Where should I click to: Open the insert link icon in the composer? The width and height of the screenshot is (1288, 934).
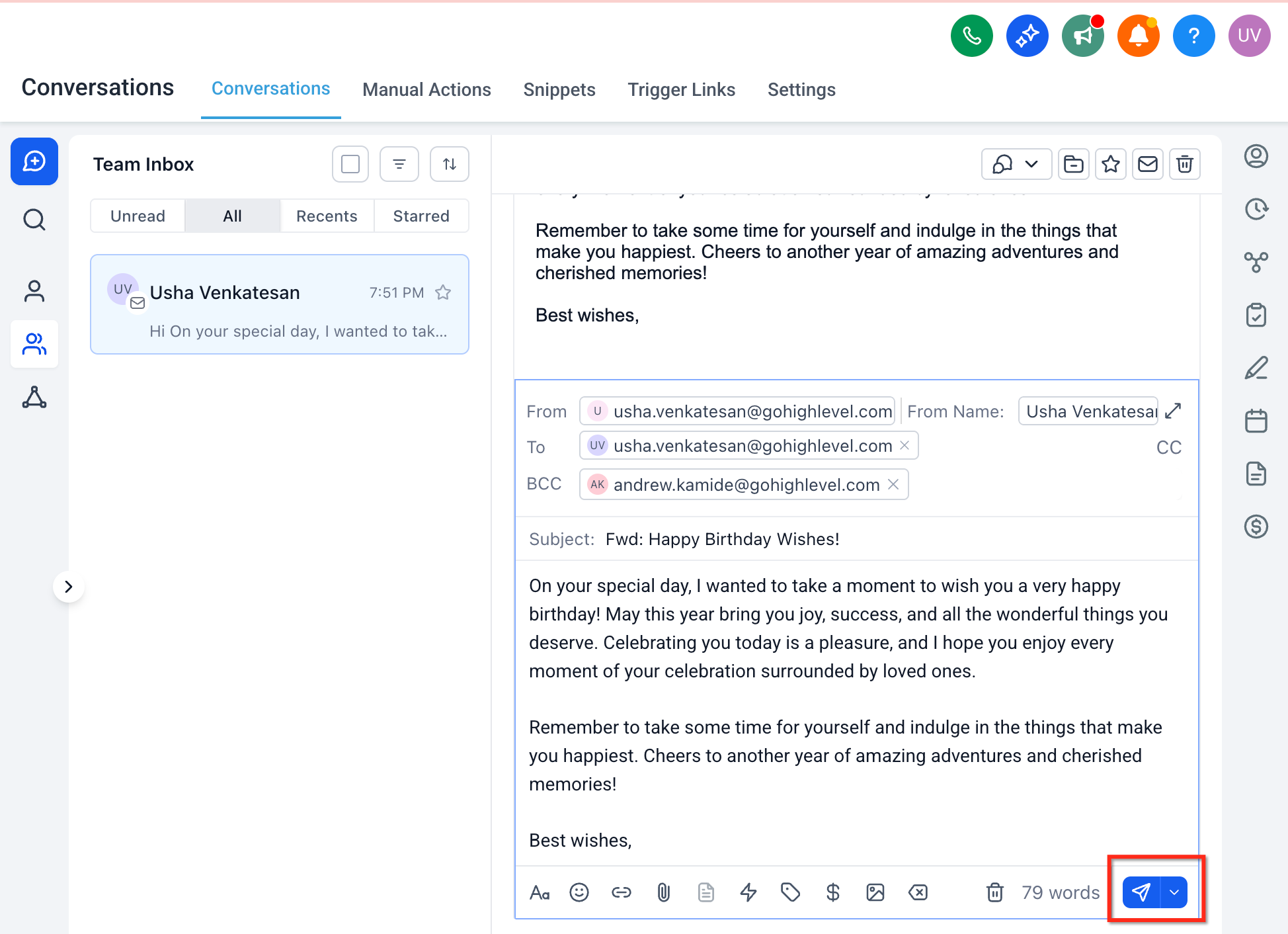point(621,892)
